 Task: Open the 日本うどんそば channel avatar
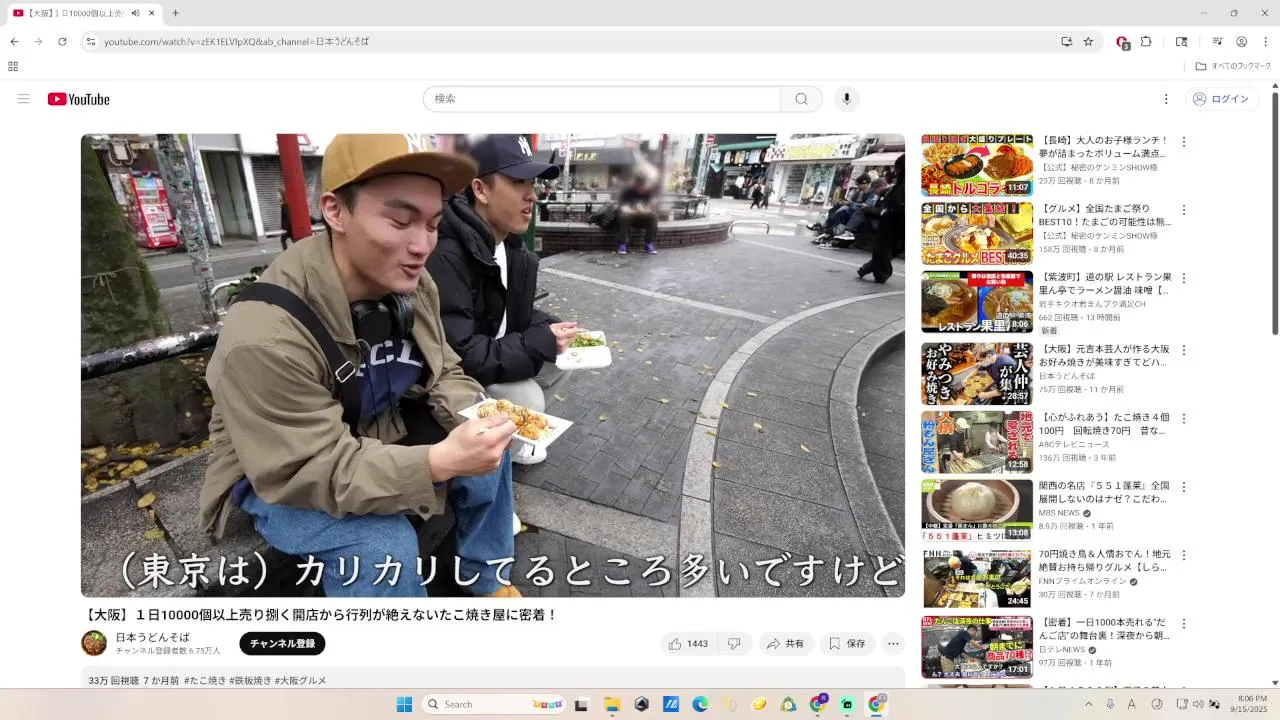pos(94,643)
